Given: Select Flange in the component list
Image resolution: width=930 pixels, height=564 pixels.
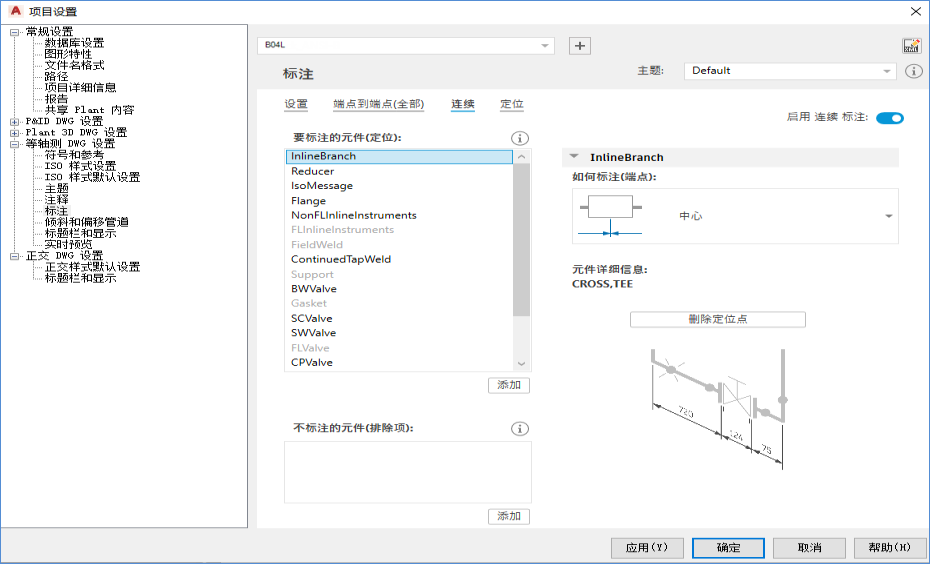Looking at the screenshot, I should click(399, 200).
